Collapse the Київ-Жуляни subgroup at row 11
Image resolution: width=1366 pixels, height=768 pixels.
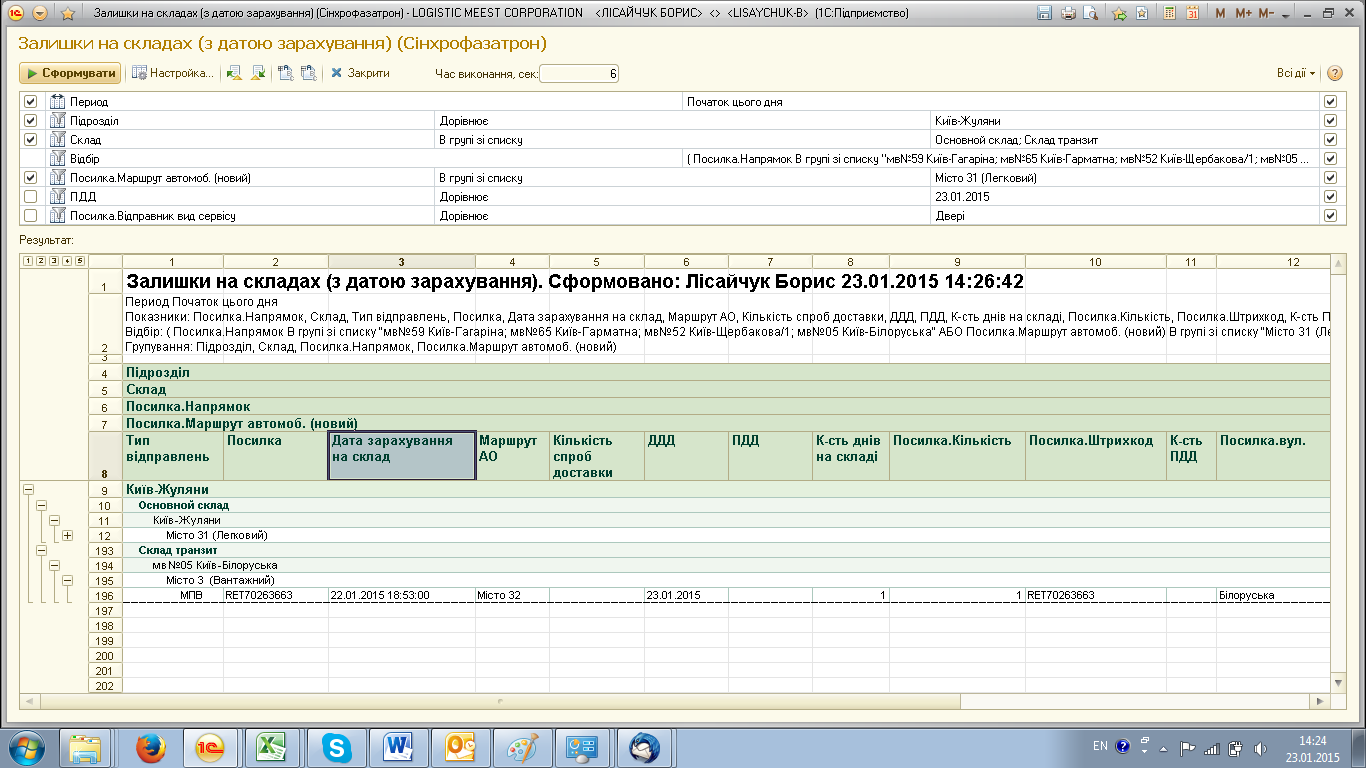tap(54, 521)
